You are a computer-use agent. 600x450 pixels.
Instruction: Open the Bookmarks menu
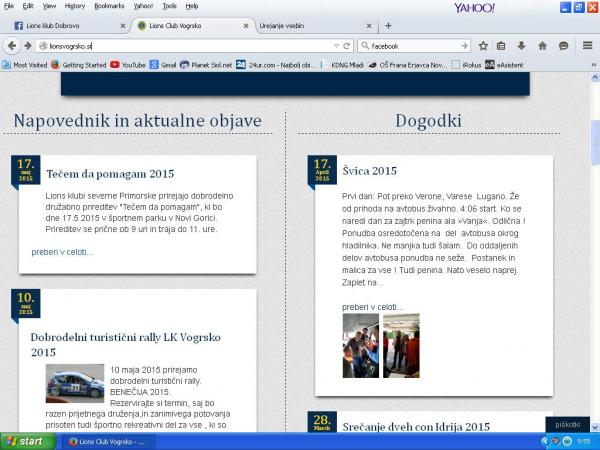click(109, 6)
